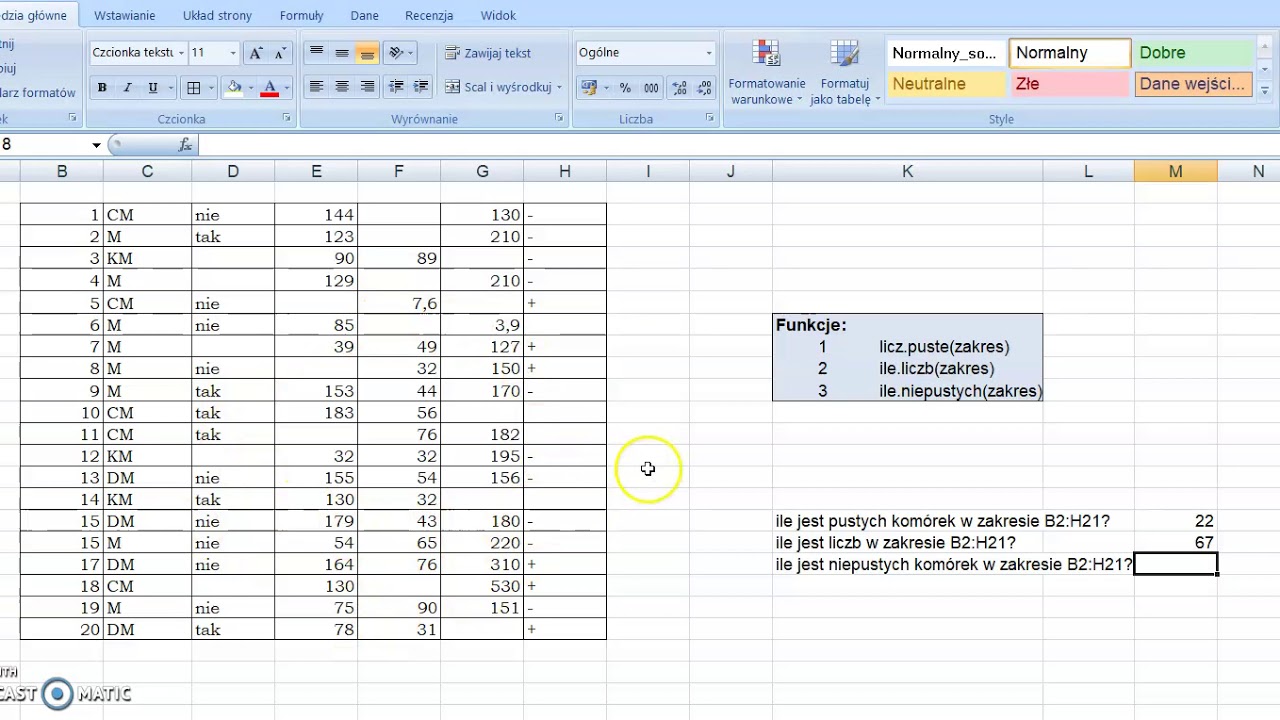The height and width of the screenshot is (720, 1280).
Task: Click the Borders icon
Action: [195, 88]
